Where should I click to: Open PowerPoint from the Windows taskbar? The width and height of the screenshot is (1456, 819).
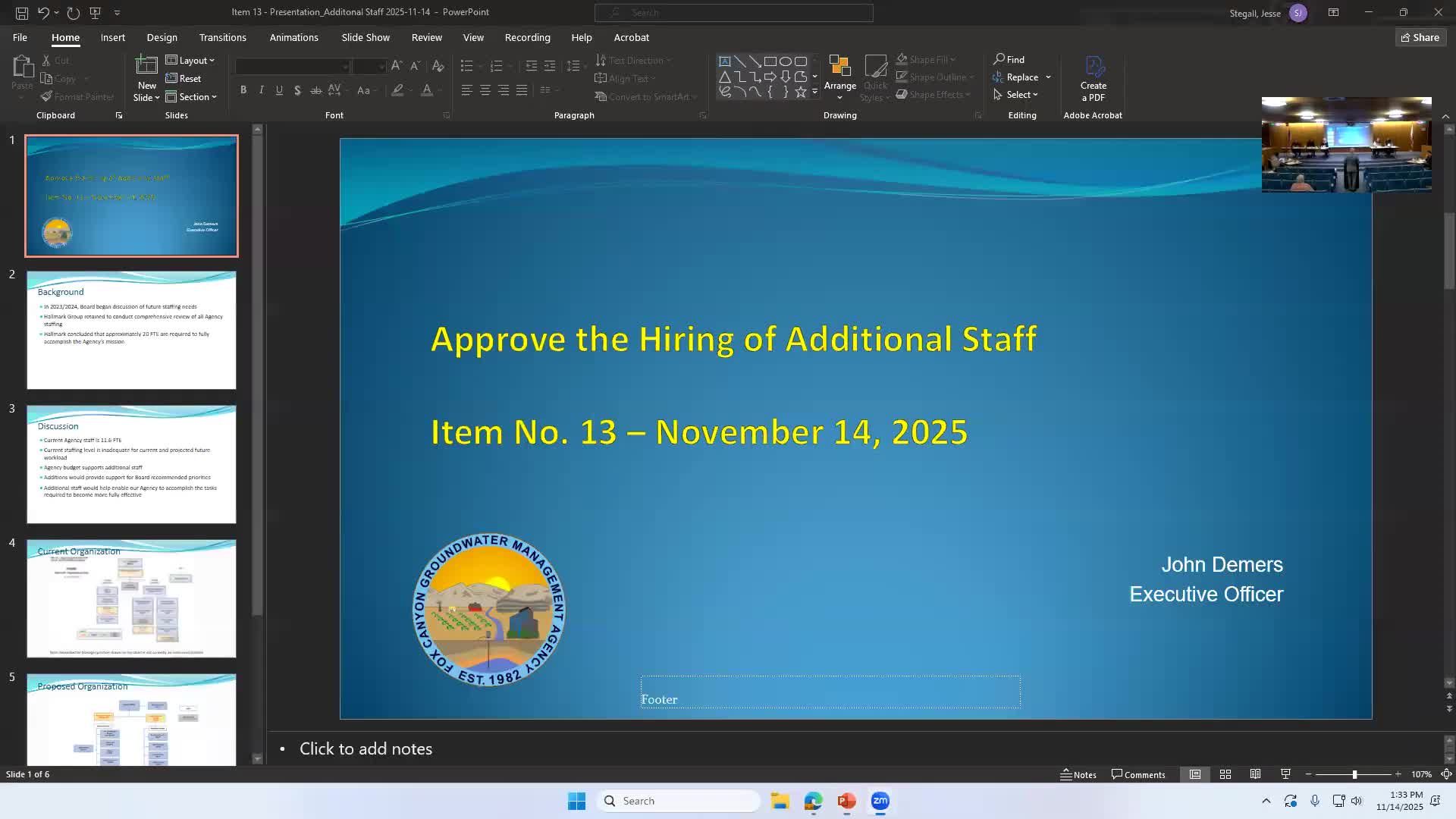(846, 801)
